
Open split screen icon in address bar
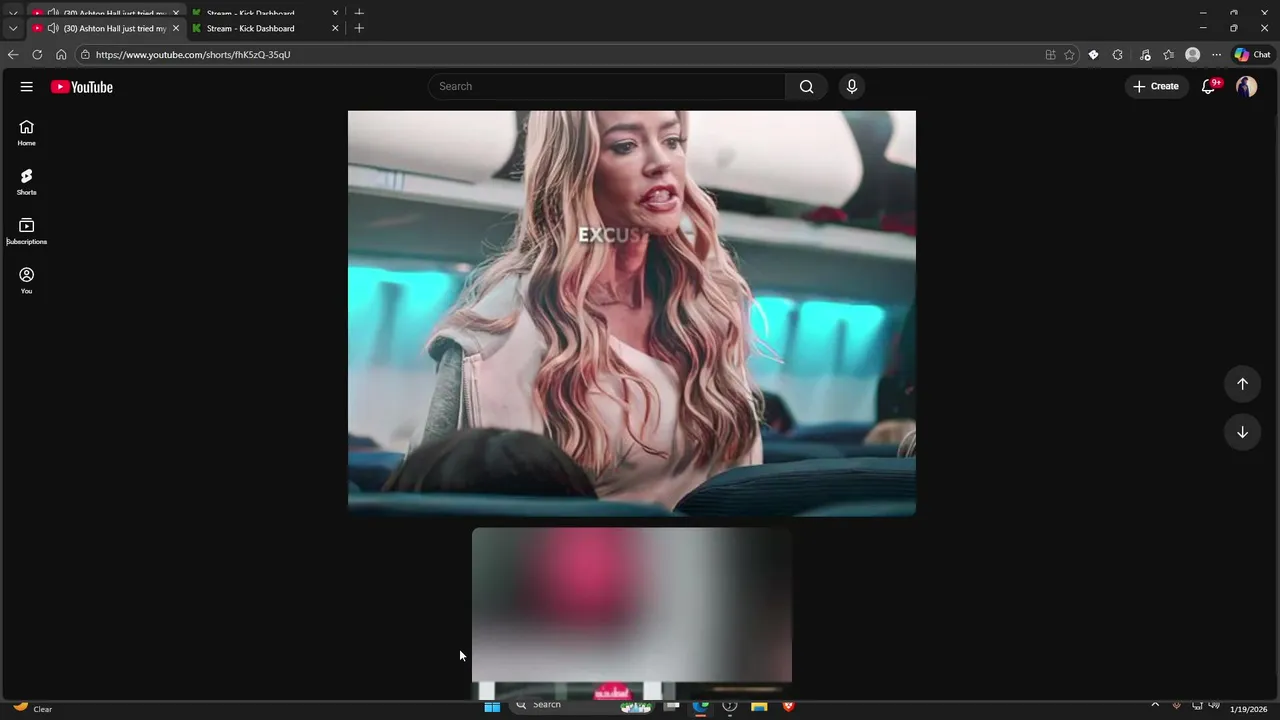click(x=1050, y=55)
